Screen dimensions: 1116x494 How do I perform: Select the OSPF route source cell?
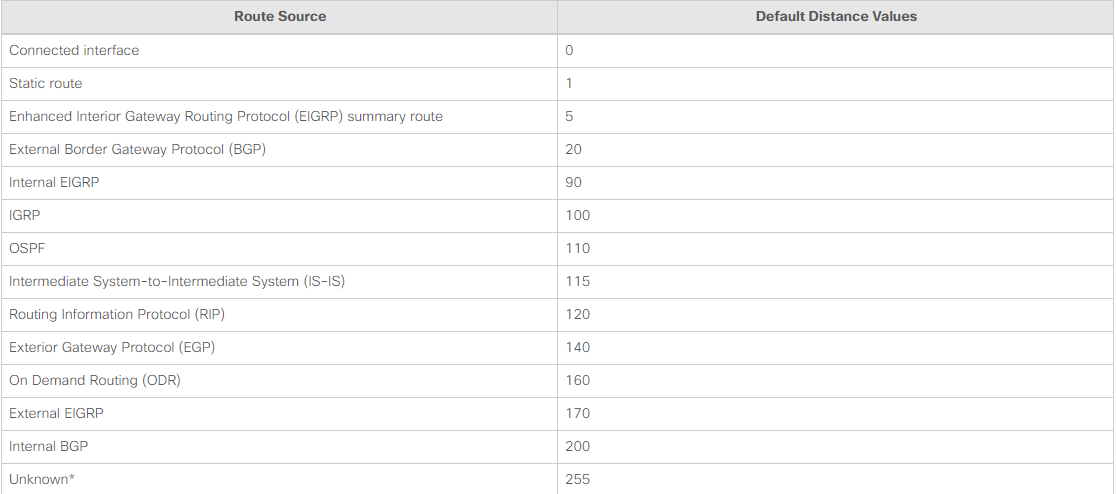coord(27,248)
